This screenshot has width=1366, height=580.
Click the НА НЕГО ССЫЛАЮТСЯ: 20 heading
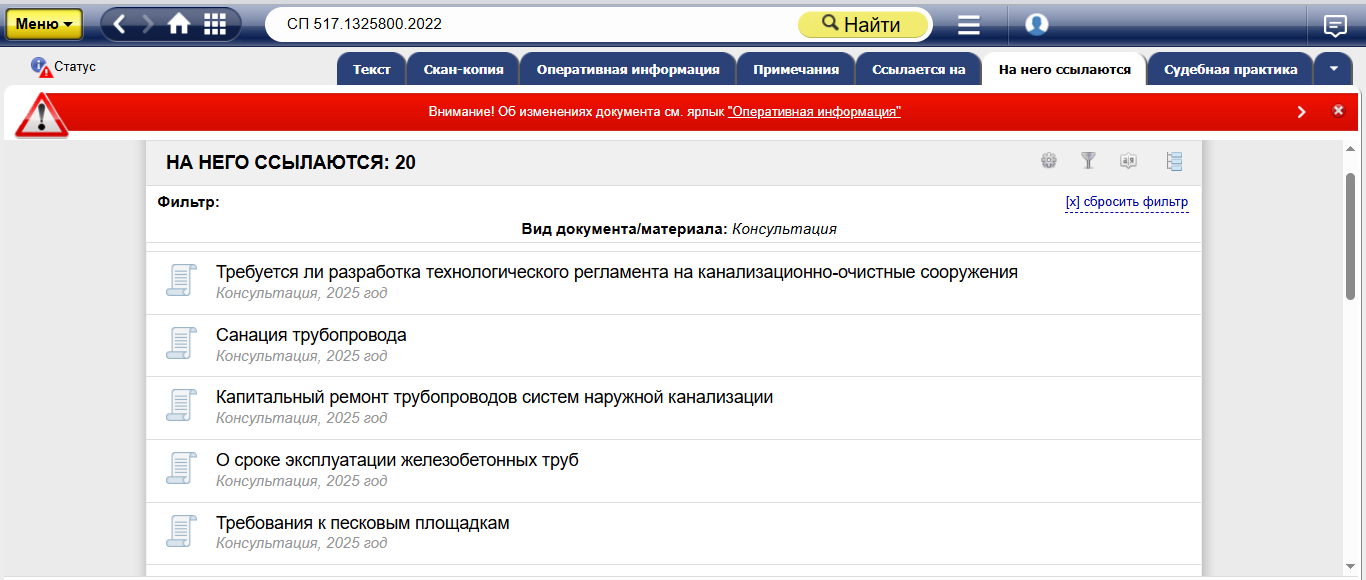291,162
